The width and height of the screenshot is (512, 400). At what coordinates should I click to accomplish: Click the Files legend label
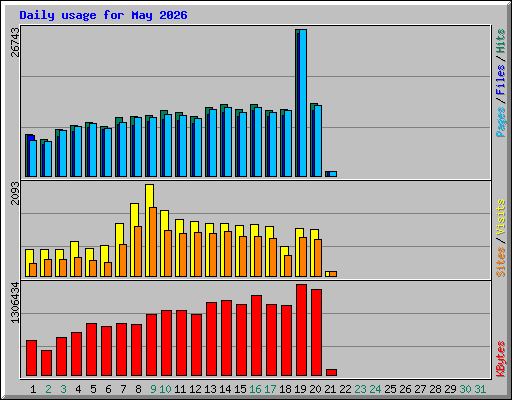pos(500,80)
